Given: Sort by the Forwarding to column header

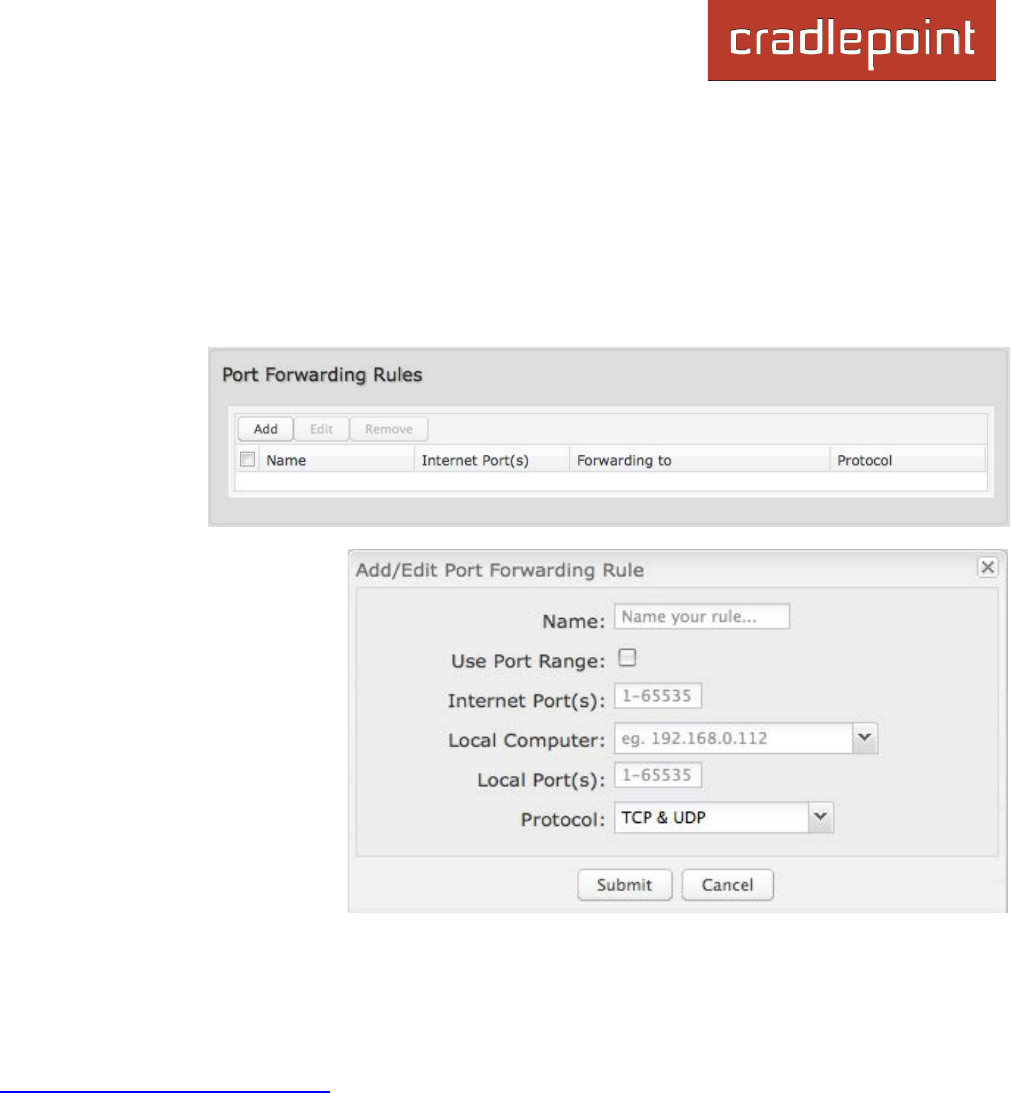Looking at the screenshot, I should [x=699, y=460].
